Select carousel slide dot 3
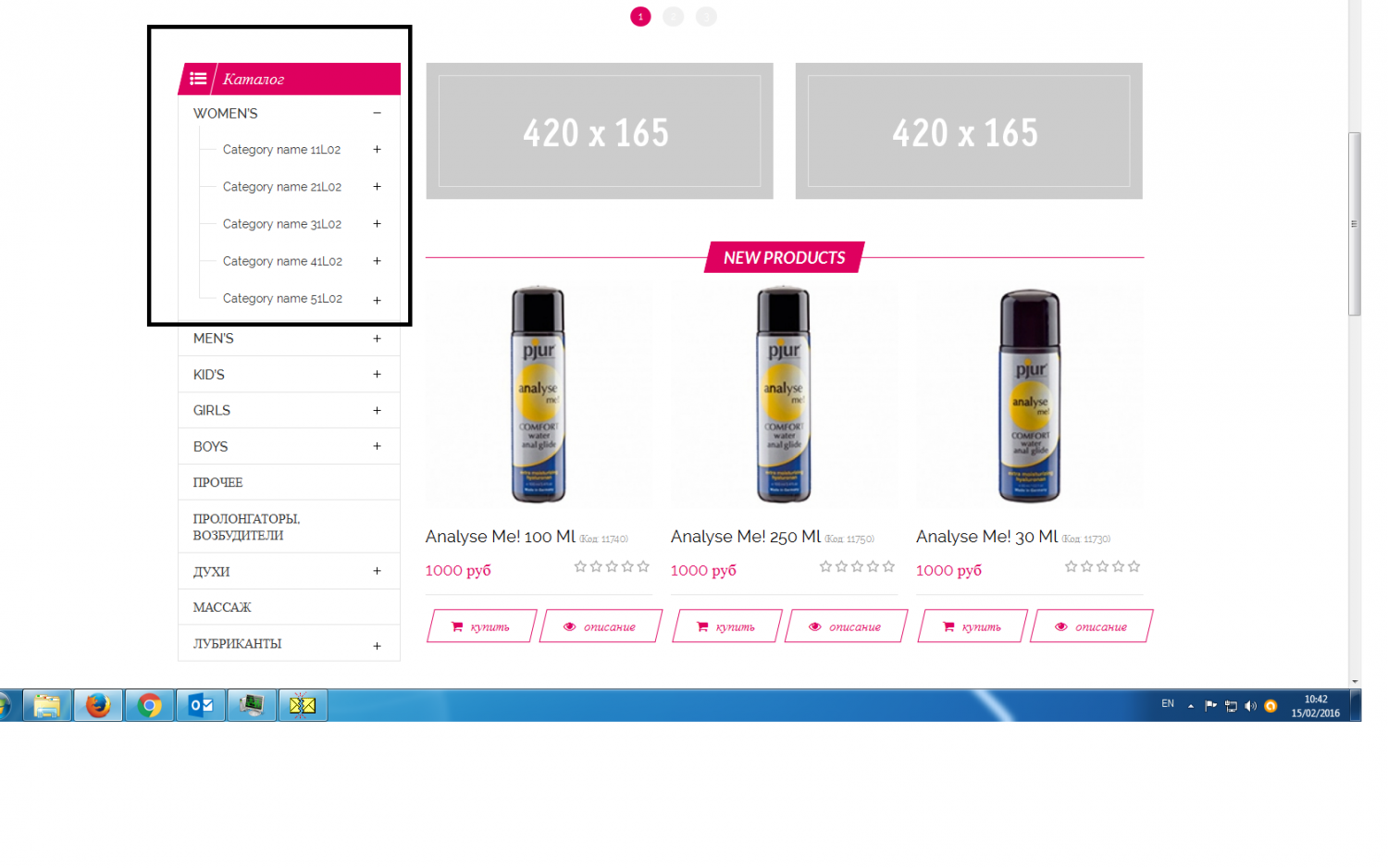The image size is (1388, 868). [706, 17]
